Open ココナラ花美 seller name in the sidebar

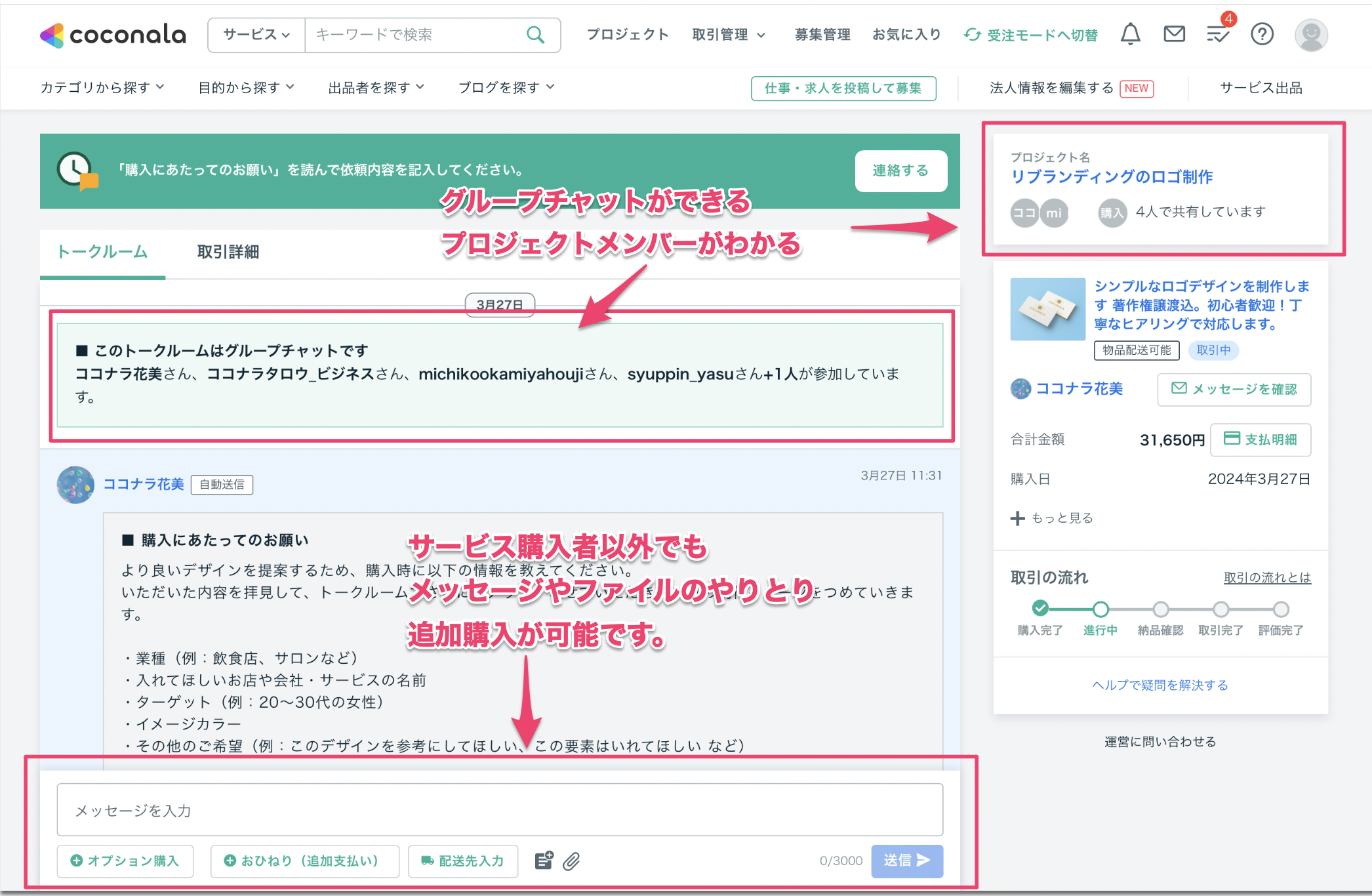coord(1079,389)
